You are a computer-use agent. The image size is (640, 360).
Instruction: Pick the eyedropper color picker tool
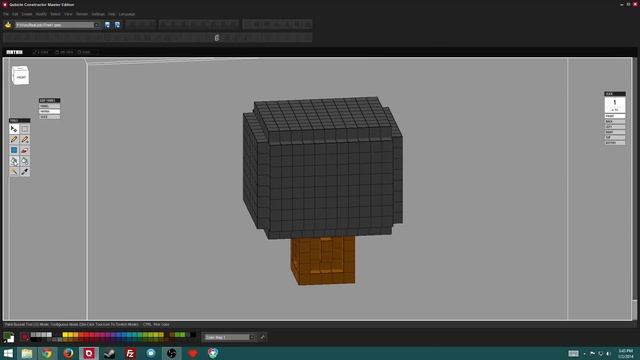[x=24, y=171]
